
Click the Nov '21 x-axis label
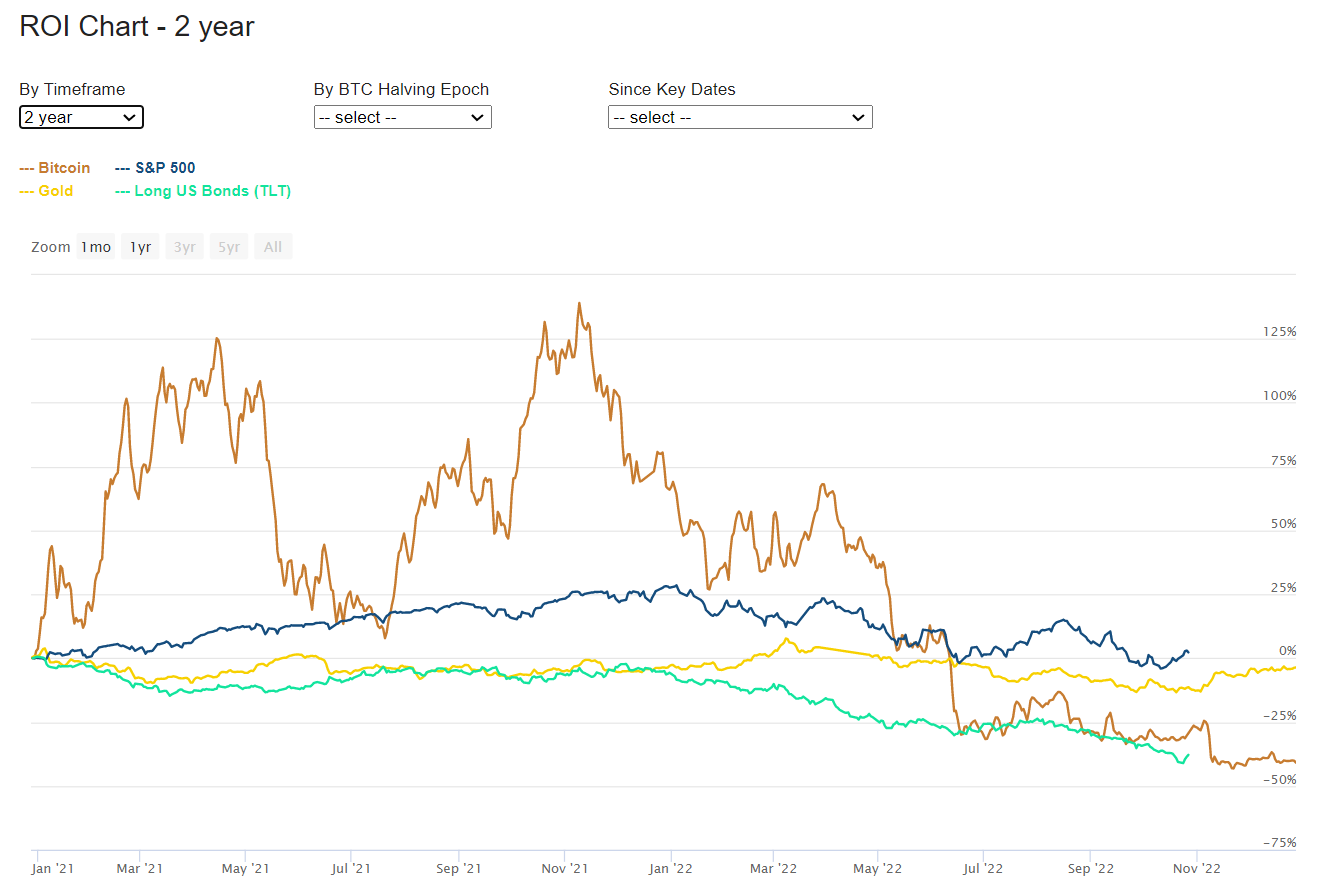[x=564, y=869]
